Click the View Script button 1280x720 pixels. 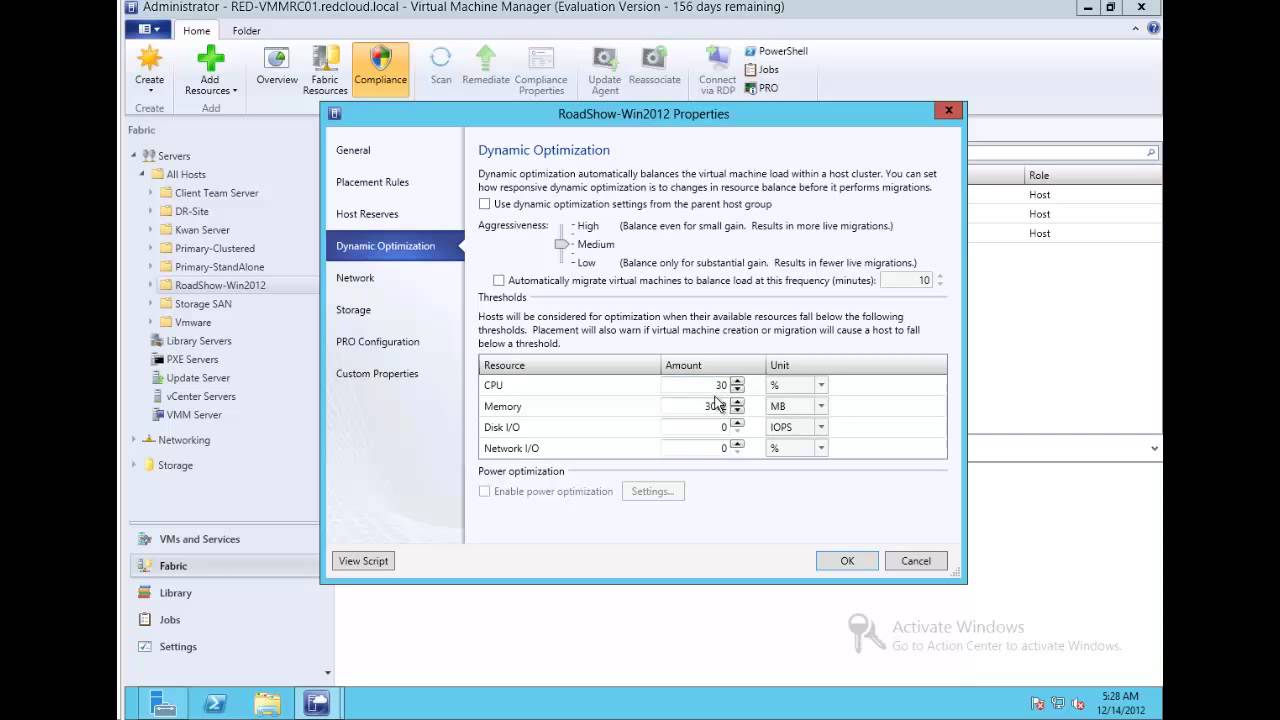(x=363, y=561)
